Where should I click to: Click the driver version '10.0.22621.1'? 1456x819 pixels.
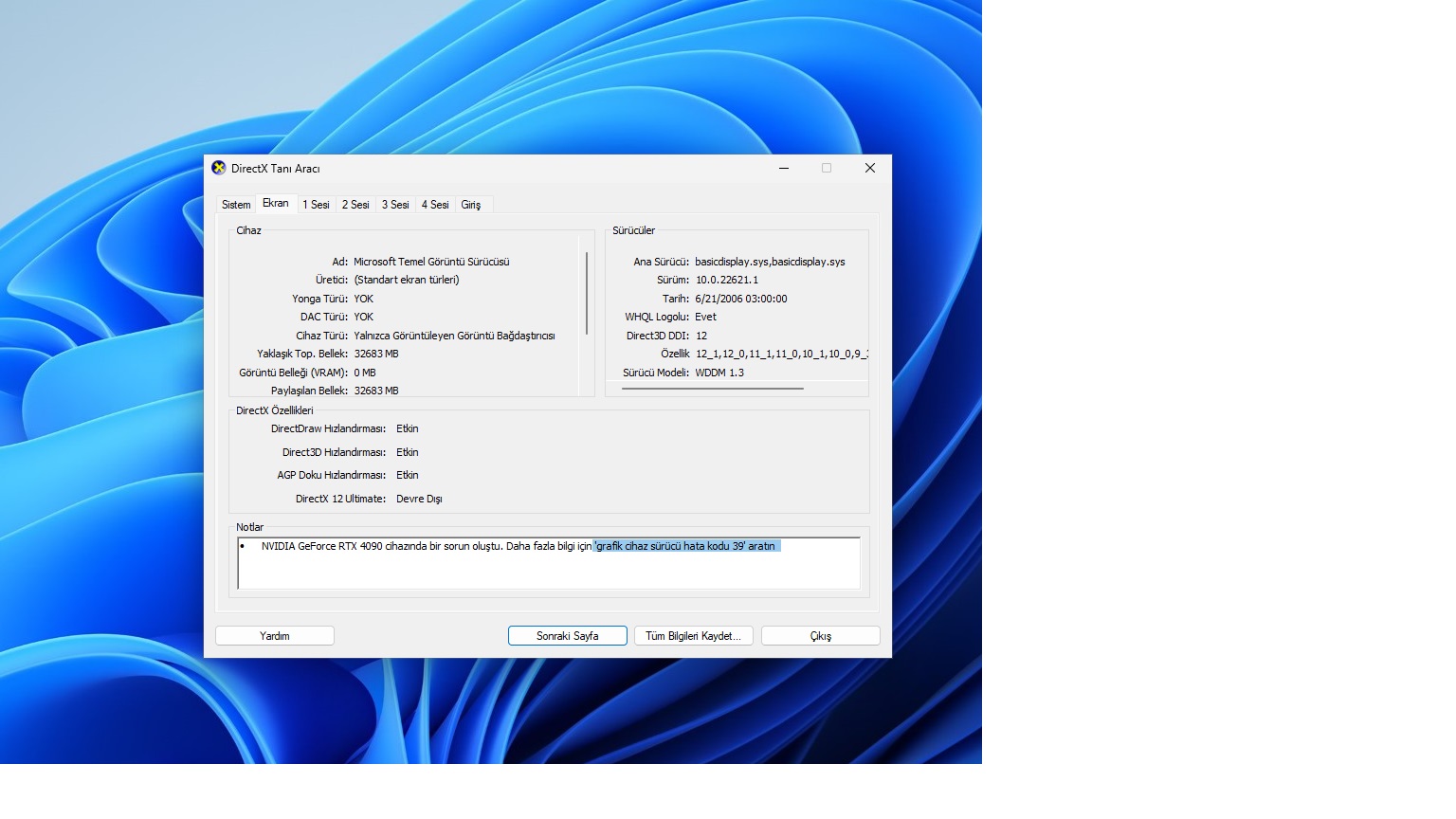point(727,280)
